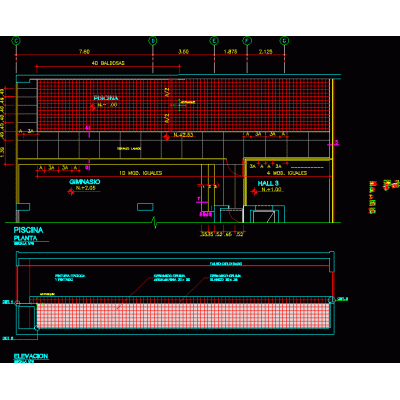Click the level marker symbol beside N.+2.55 in GIMNASIO

[x=71, y=192]
